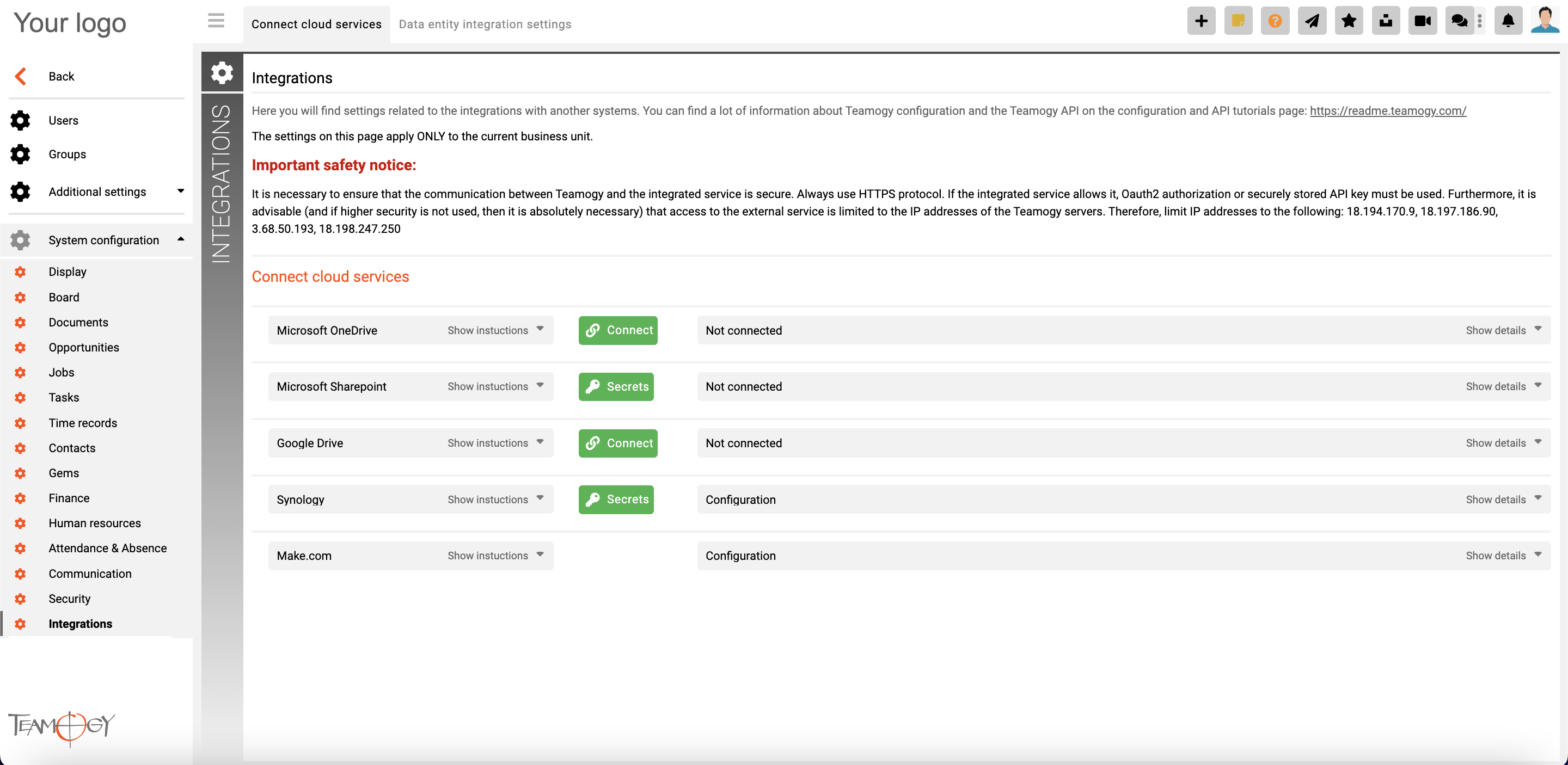The image size is (1568, 765).
Task: Collapse System configuration section
Action: (96, 240)
